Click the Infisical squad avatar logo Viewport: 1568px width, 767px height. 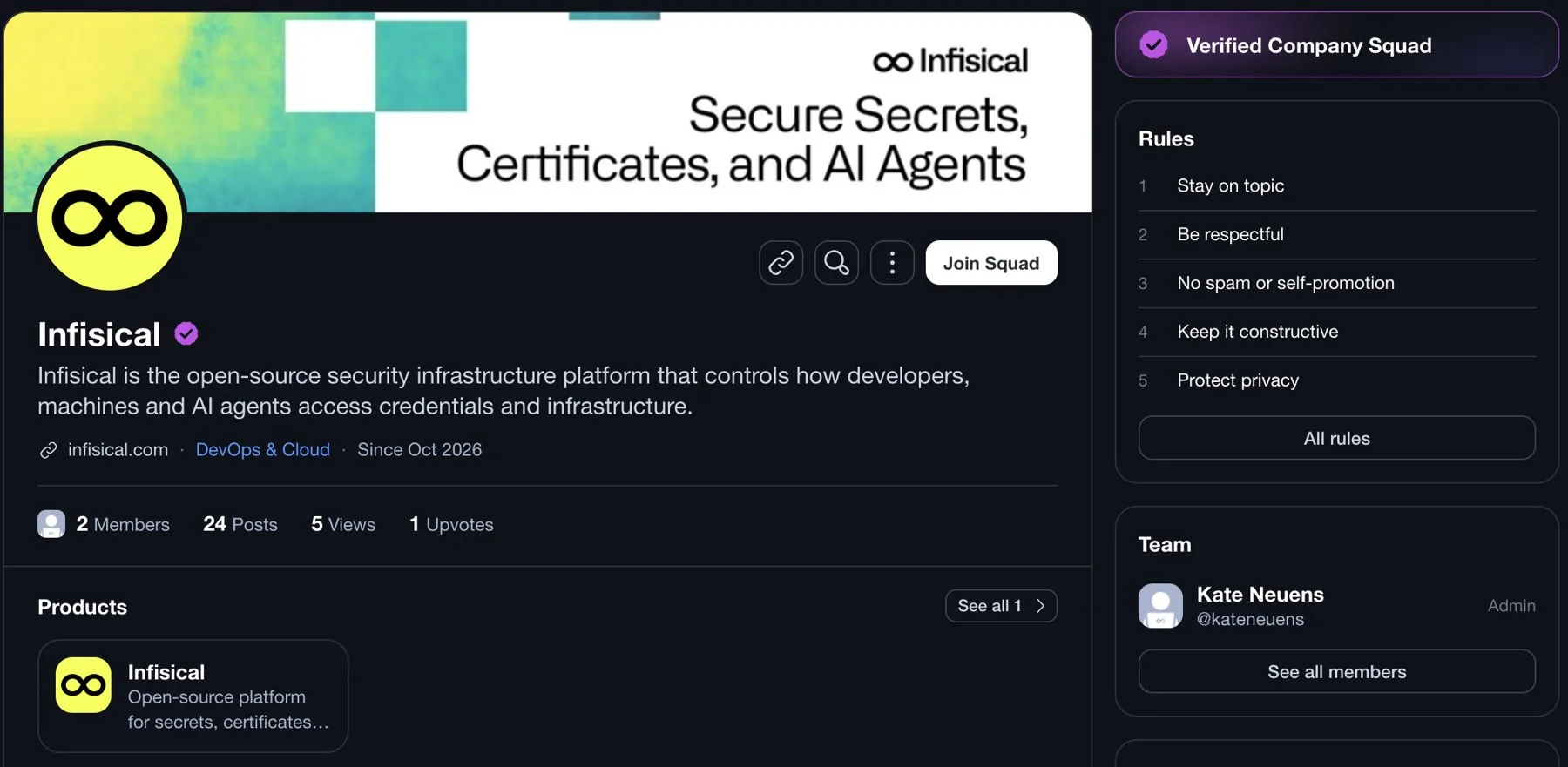pyautogui.click(x=110, y=217)
